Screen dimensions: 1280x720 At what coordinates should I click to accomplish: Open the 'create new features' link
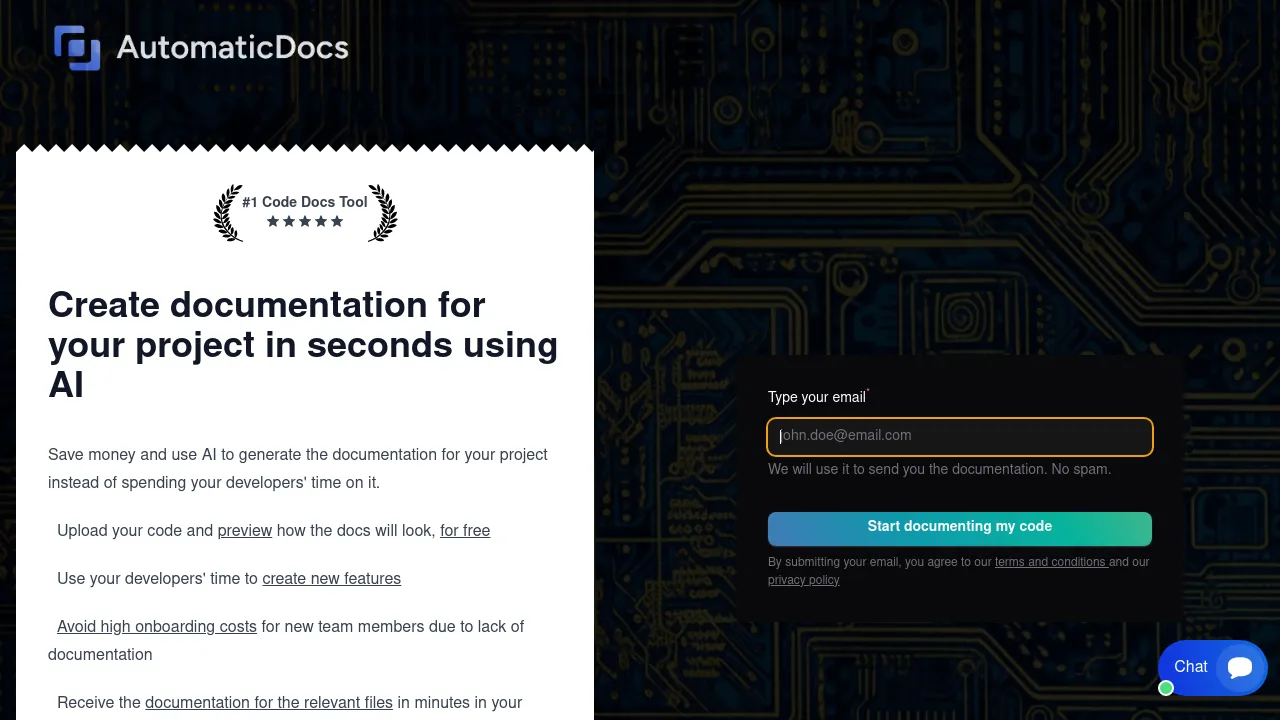pyautogui.click(x=331, y=578)
